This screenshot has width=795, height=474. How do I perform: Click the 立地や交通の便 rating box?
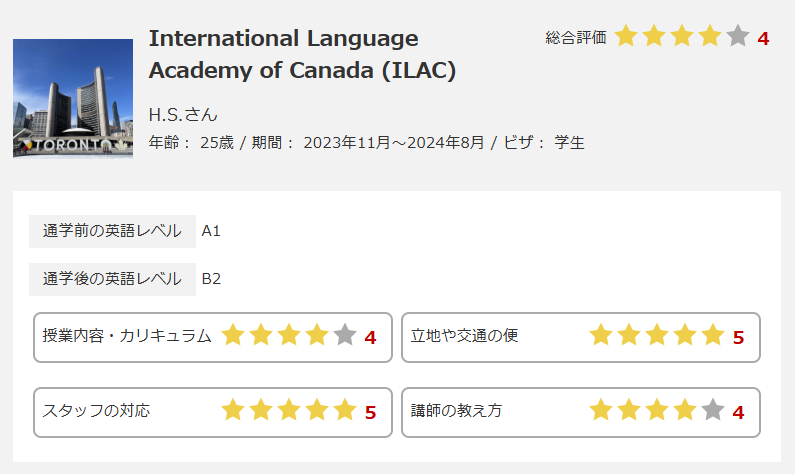[x=581, y=338]
